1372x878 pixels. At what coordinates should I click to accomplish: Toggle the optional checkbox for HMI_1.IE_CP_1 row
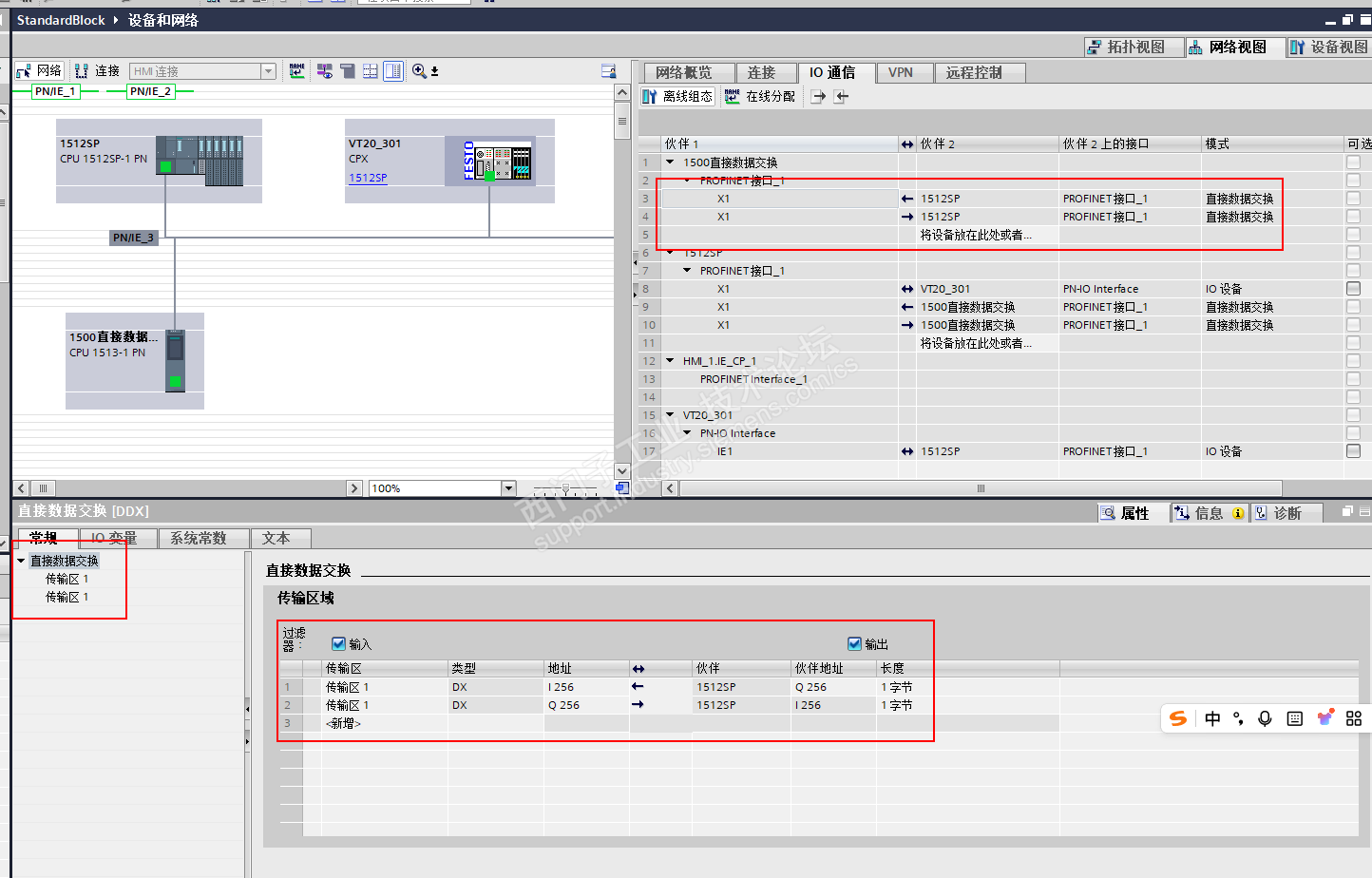click(x=1353, y=361)
